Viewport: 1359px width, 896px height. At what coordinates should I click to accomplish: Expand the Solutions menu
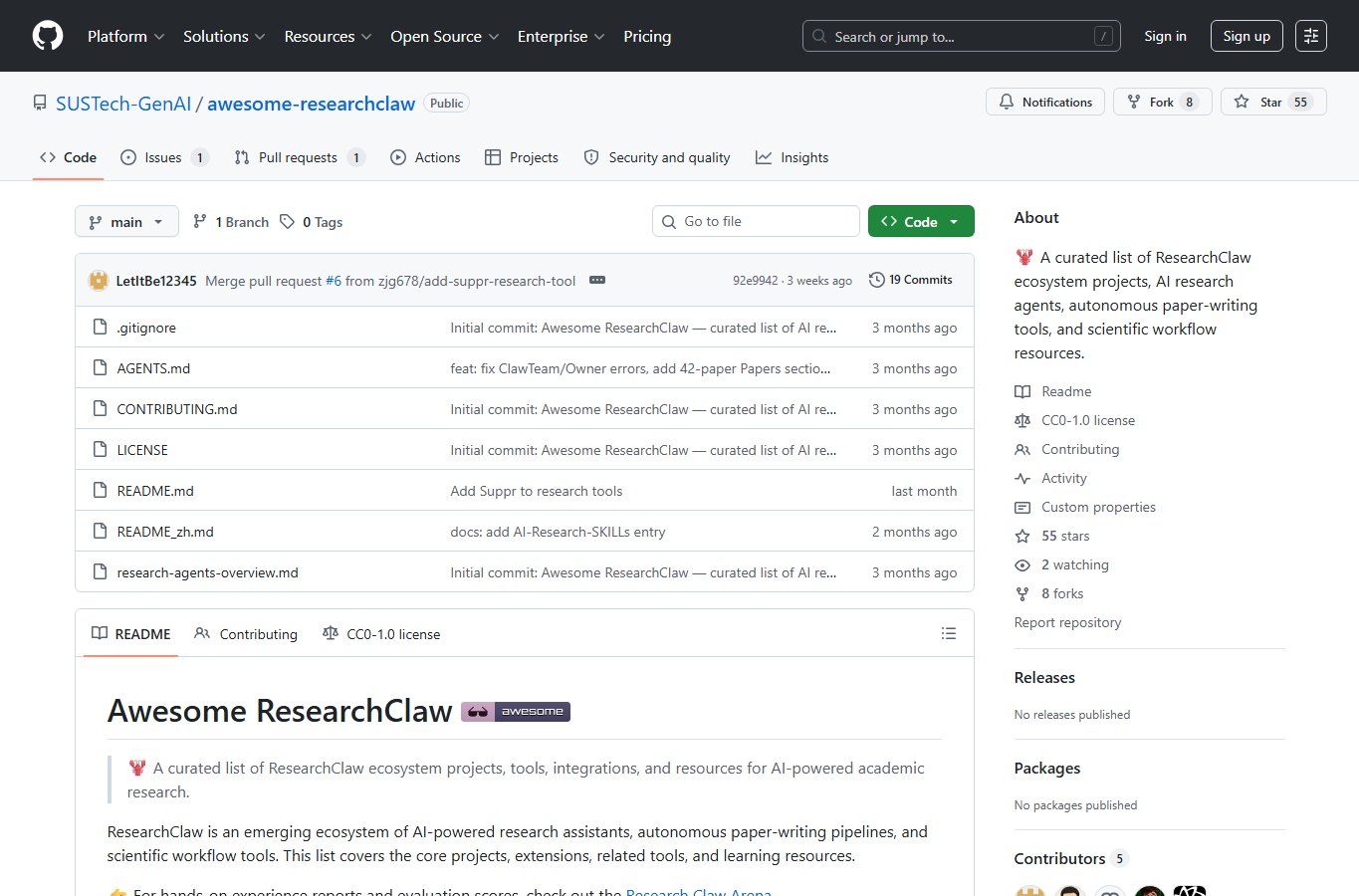[x=224, y=36]
